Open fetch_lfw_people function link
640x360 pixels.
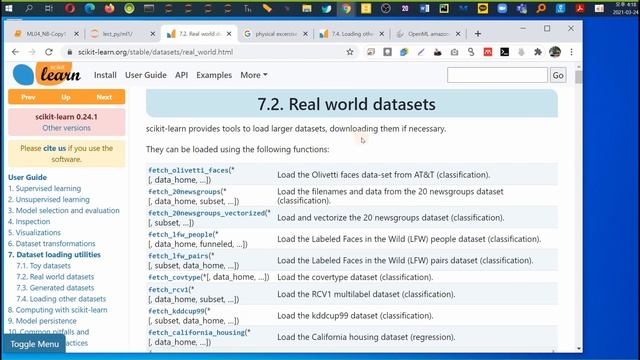tap(180, 234)
